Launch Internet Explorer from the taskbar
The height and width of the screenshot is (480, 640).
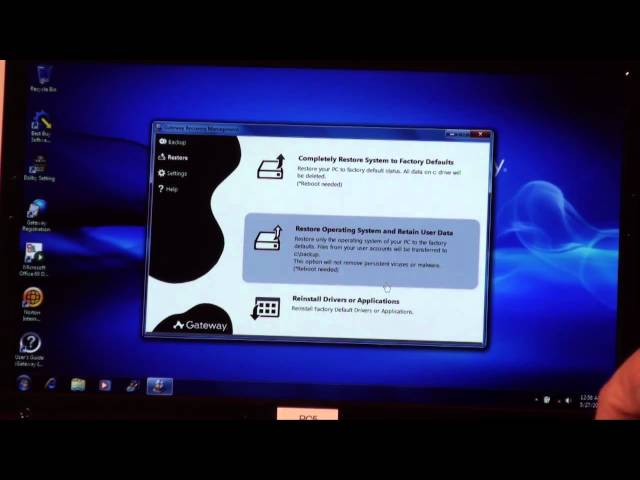click(51, 384)
